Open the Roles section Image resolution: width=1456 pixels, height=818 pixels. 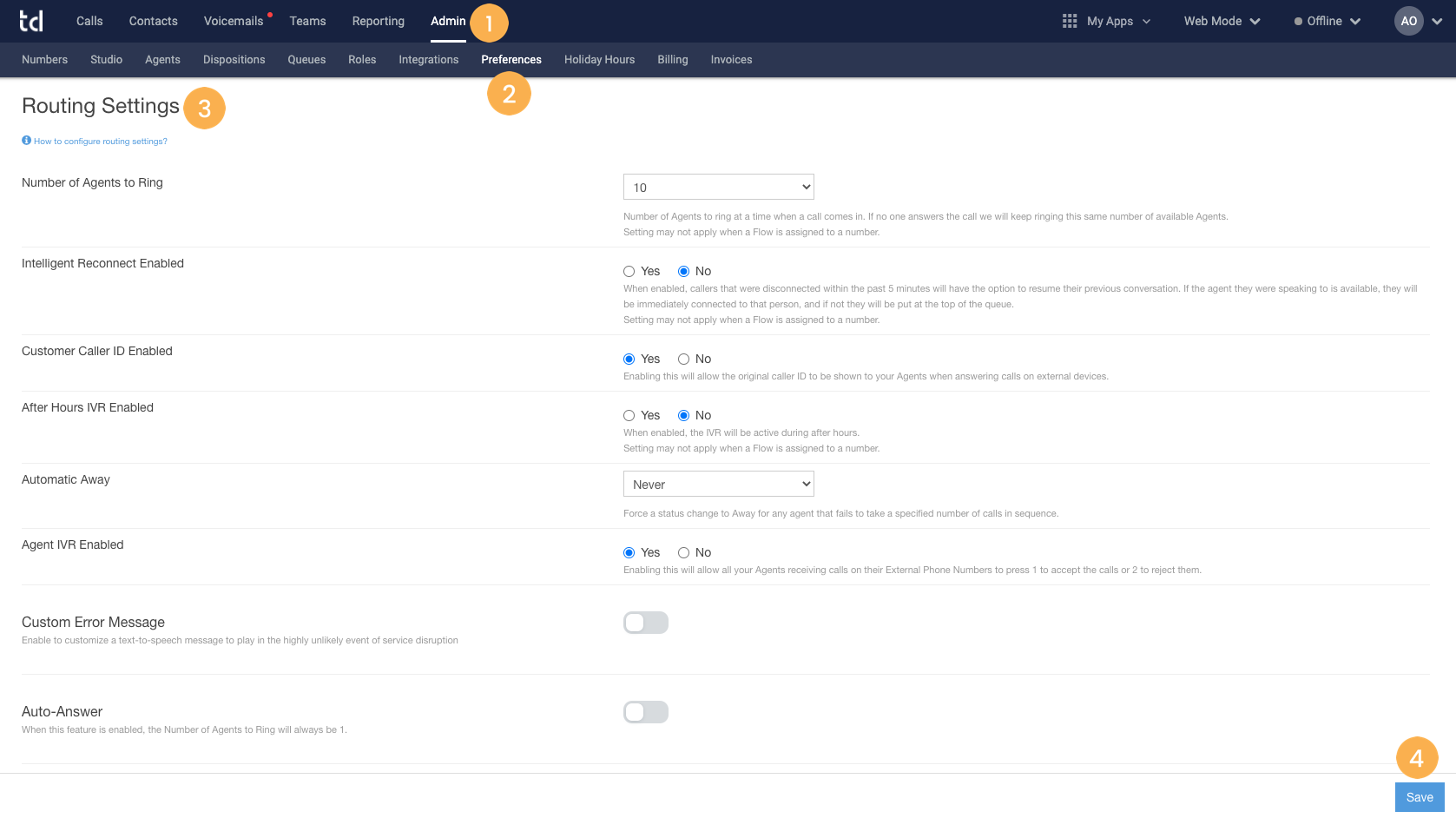(362, 60)
